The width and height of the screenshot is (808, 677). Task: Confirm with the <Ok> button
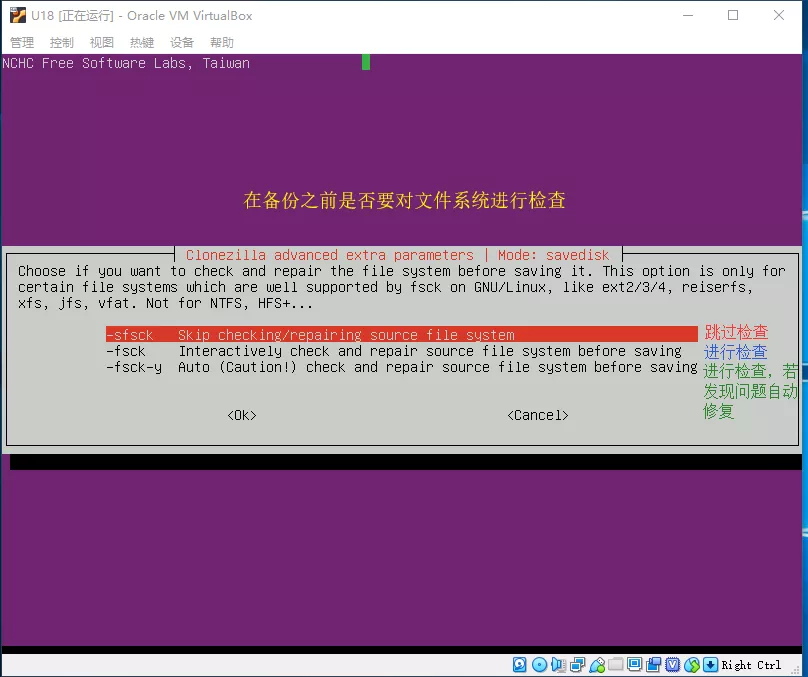tap(242, 415)
